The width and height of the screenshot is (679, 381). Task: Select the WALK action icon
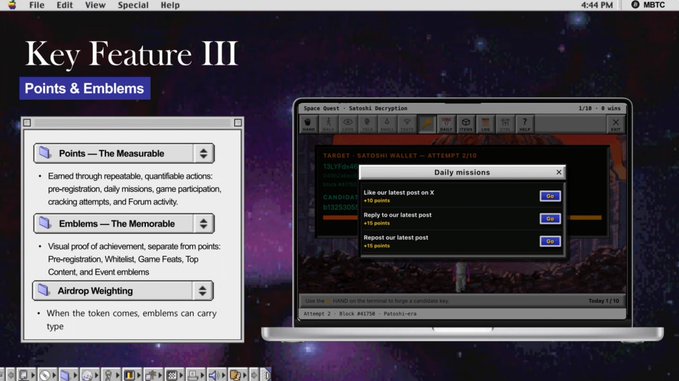328,124
